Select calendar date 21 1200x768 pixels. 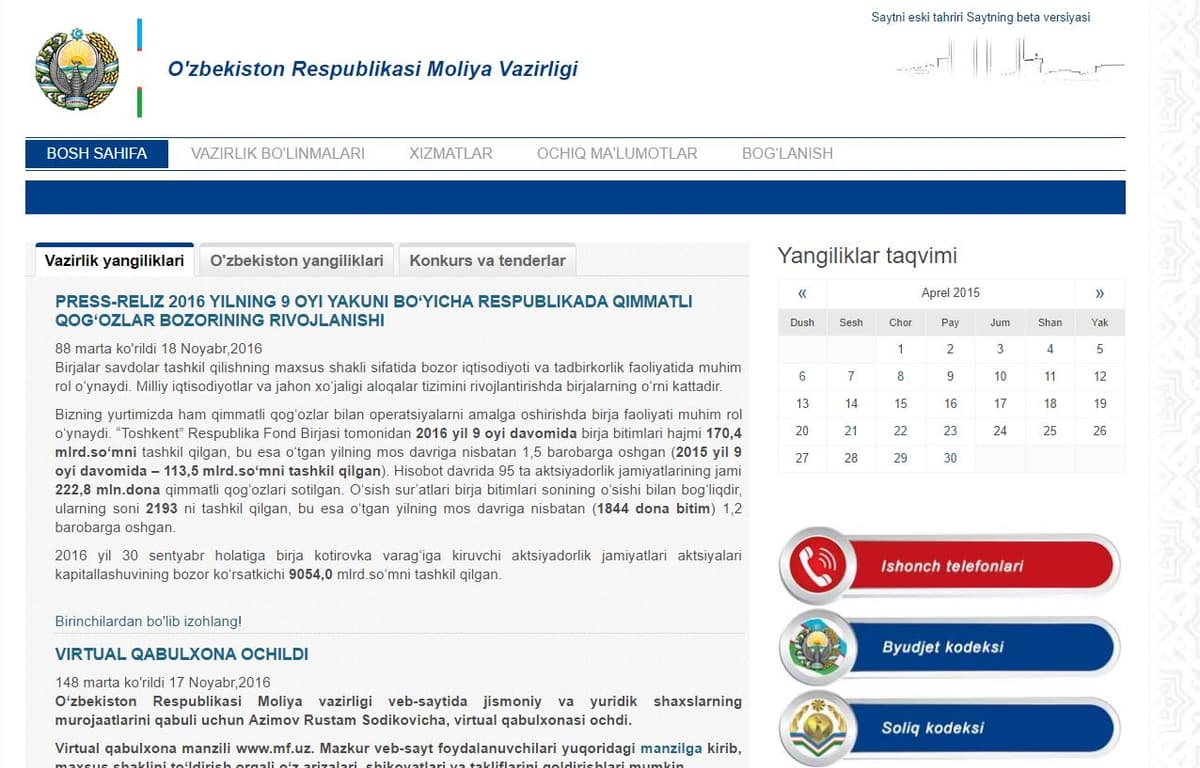pyautogui.click(x=851, y=431)
